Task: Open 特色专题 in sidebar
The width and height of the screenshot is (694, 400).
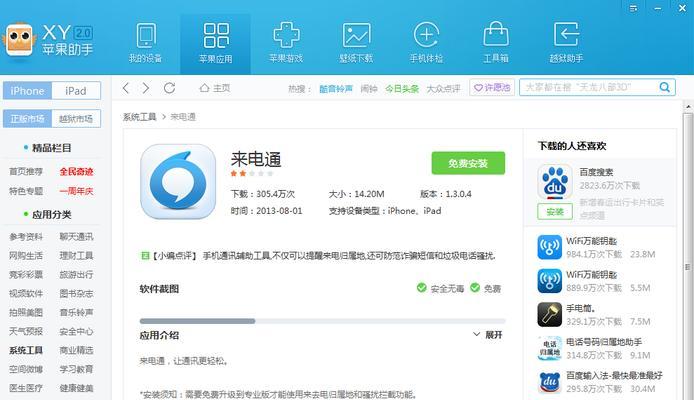Action: (x=26, y=191)
